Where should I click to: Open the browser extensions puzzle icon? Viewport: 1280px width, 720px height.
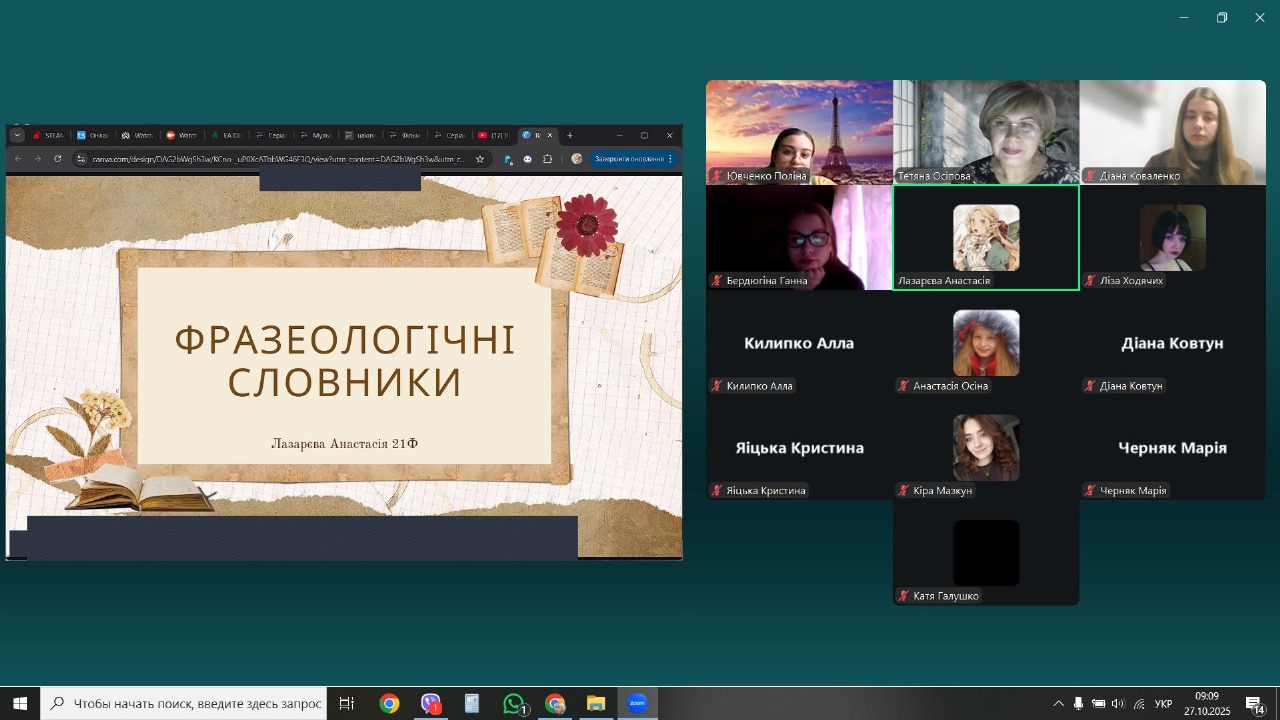[x=547, y=159]
